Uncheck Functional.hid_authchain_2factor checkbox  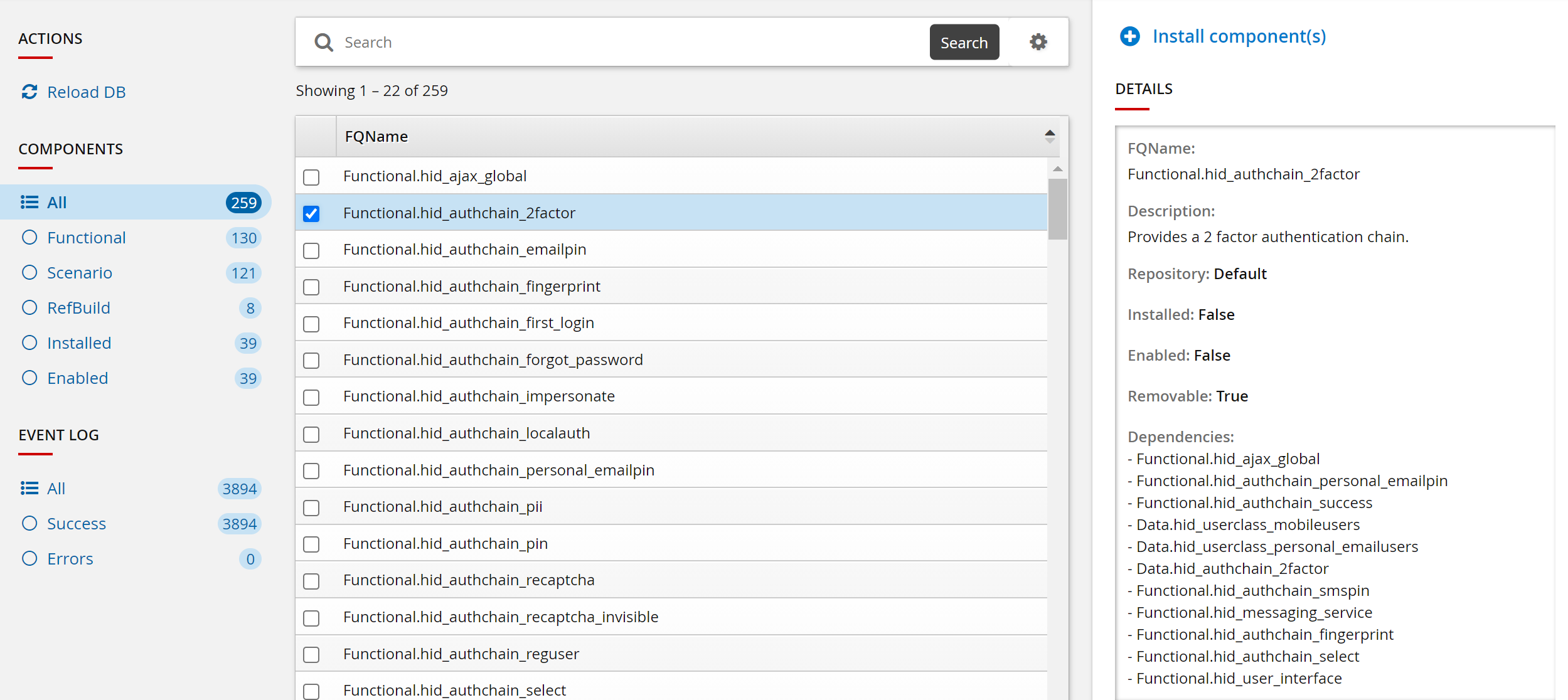(x=311, y=214)
